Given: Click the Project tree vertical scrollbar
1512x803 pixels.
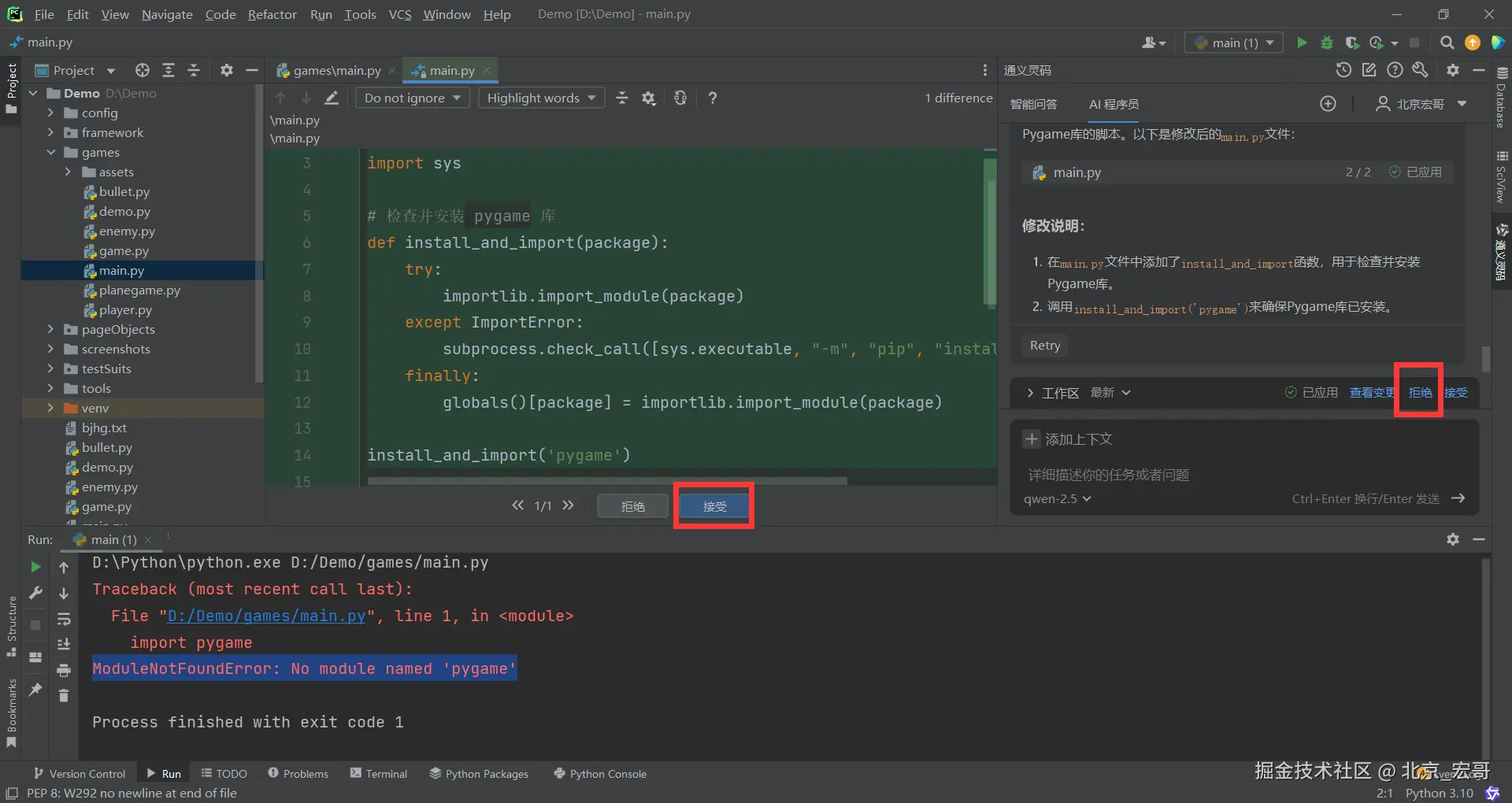Looking at the screenshot, I should pos(259,233).
